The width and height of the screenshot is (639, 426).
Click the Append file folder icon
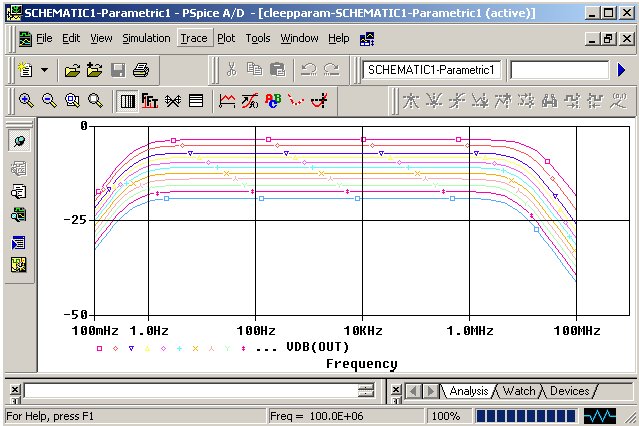95,70
